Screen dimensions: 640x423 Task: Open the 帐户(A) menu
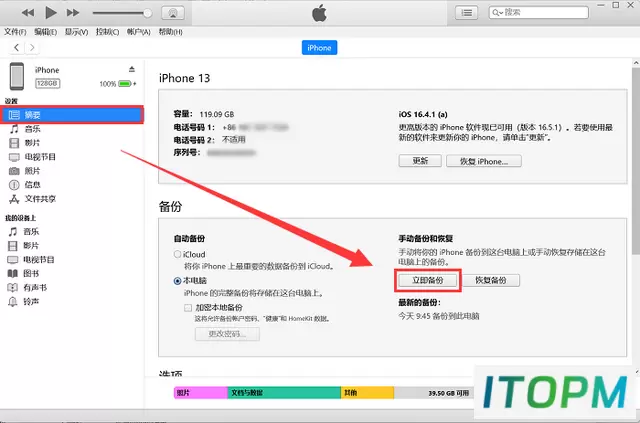(139, 32)
